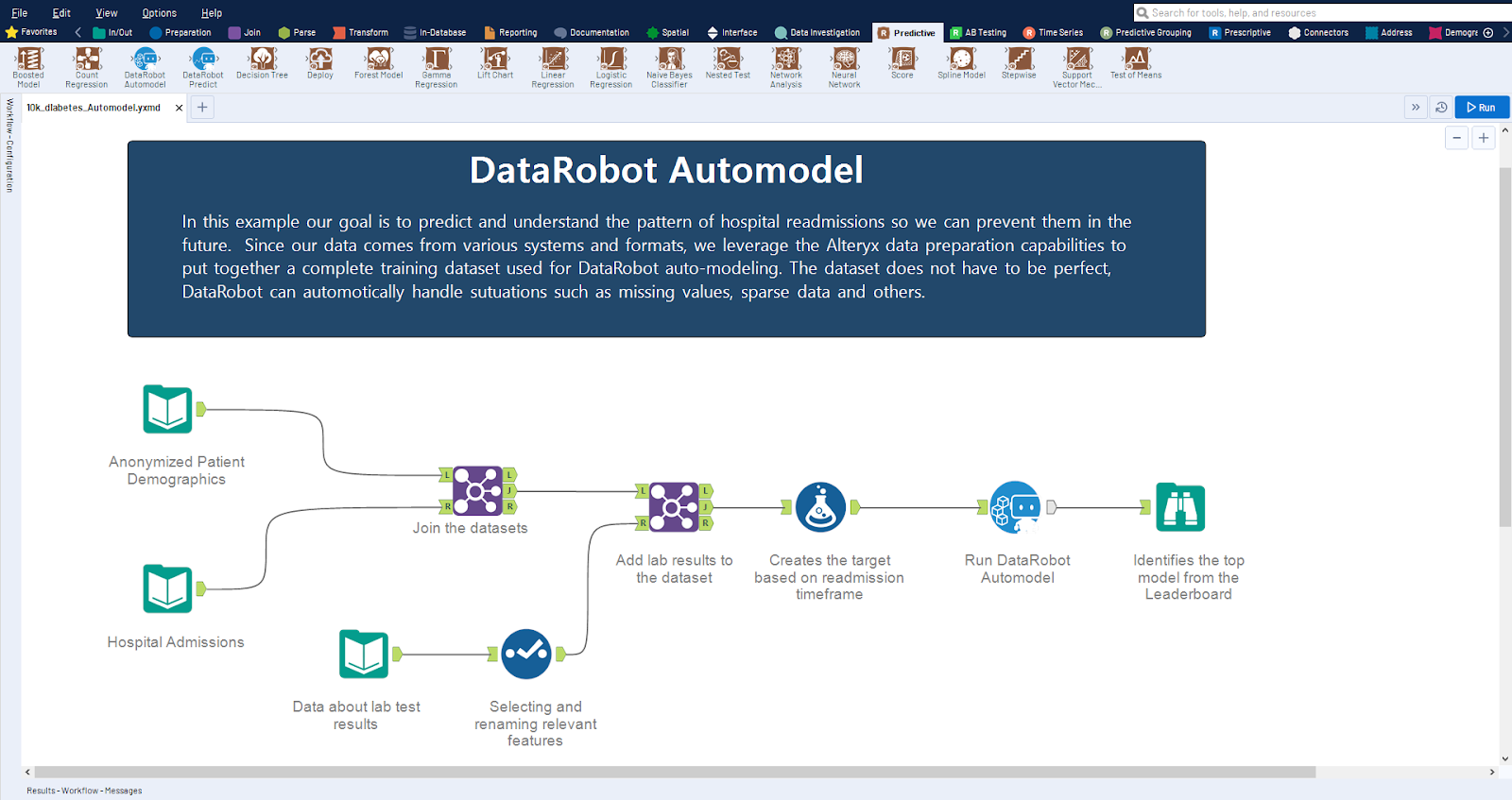Image resolution: width=1512 pixels, height=800 pixels.
Task: Click the horizontal canvas scrollbar
Action: [x=675, y=772]
